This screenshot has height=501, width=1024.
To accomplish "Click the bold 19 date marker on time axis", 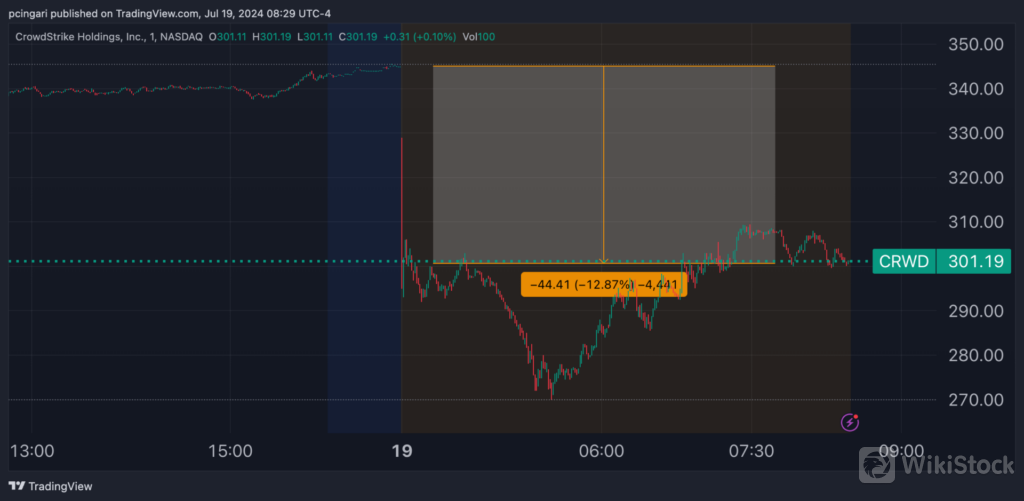I will (x=401, y=451).
